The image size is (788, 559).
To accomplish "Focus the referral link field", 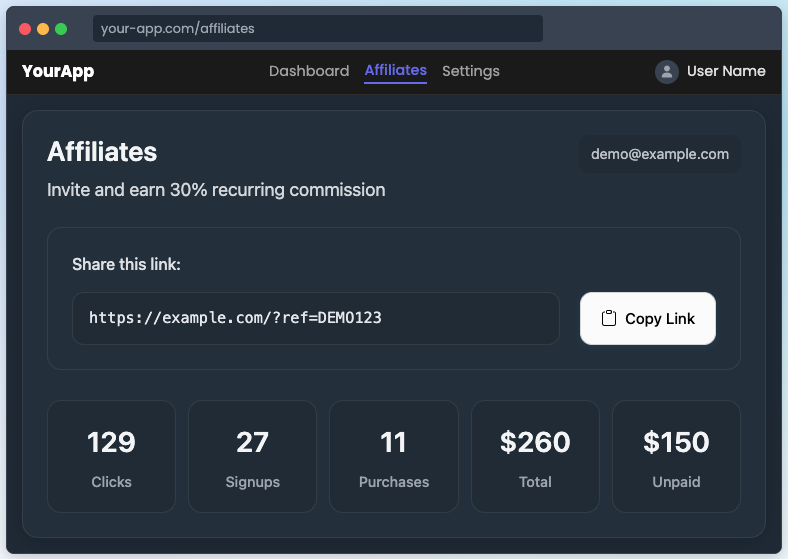I will [x=315, y=318].
